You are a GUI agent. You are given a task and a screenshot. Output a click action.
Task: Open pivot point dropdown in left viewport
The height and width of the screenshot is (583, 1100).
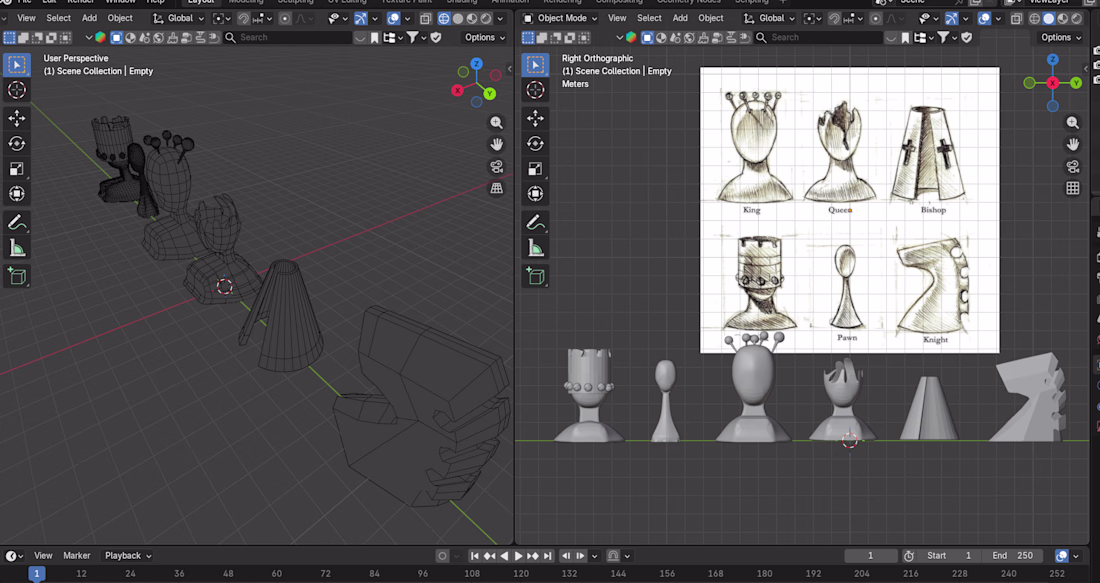(221, 18)
